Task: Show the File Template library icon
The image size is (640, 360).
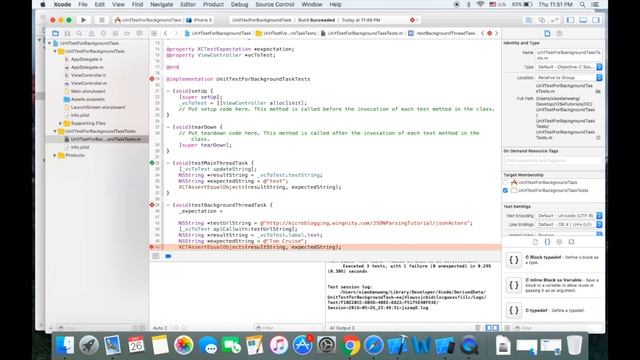Action: pos(535,242)
